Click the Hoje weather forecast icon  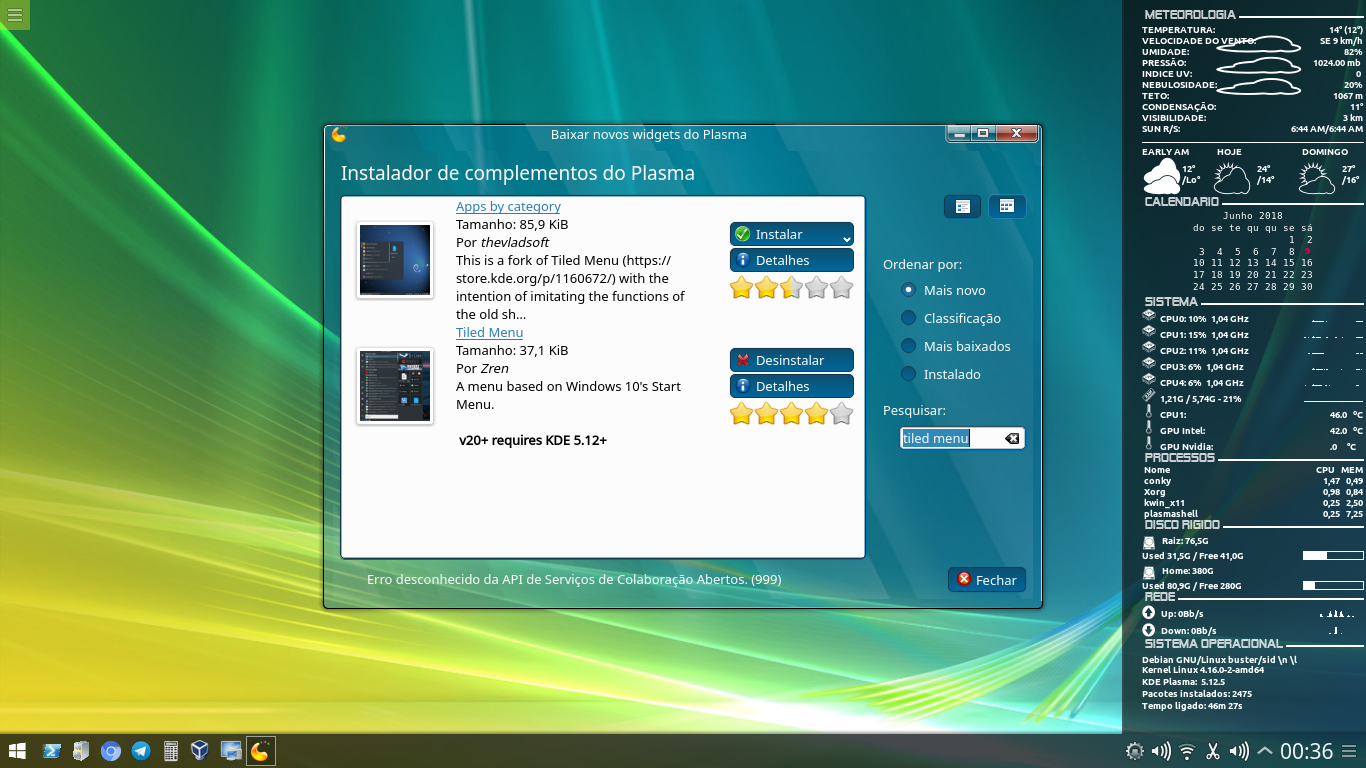(1231, 178)
